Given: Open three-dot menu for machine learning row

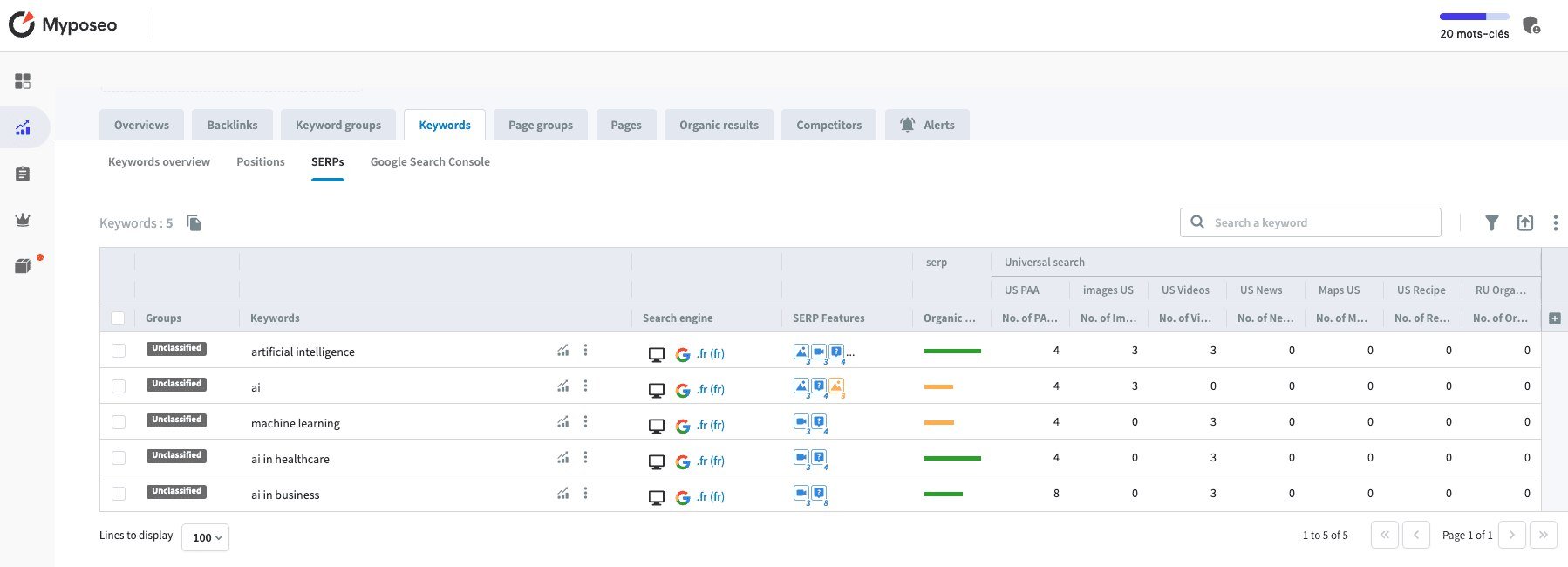Looking at the screenshot, I should coord(585,421).
